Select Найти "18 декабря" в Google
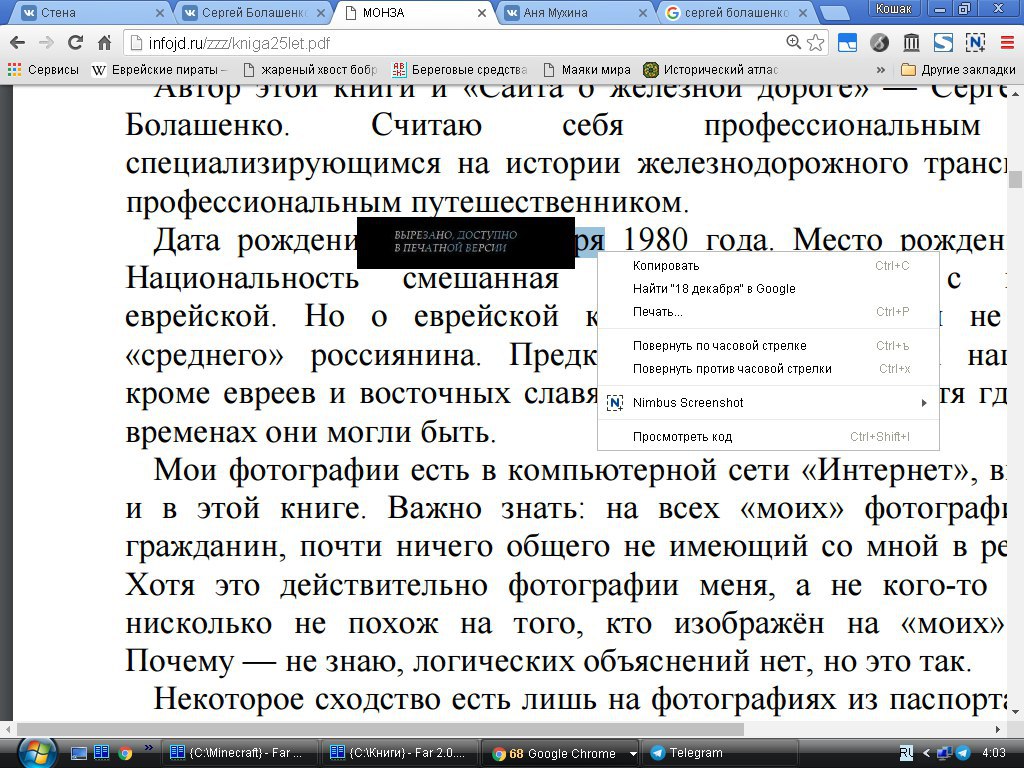The width and height of the screenshot is (1024, 768). (x=768, y=289)
